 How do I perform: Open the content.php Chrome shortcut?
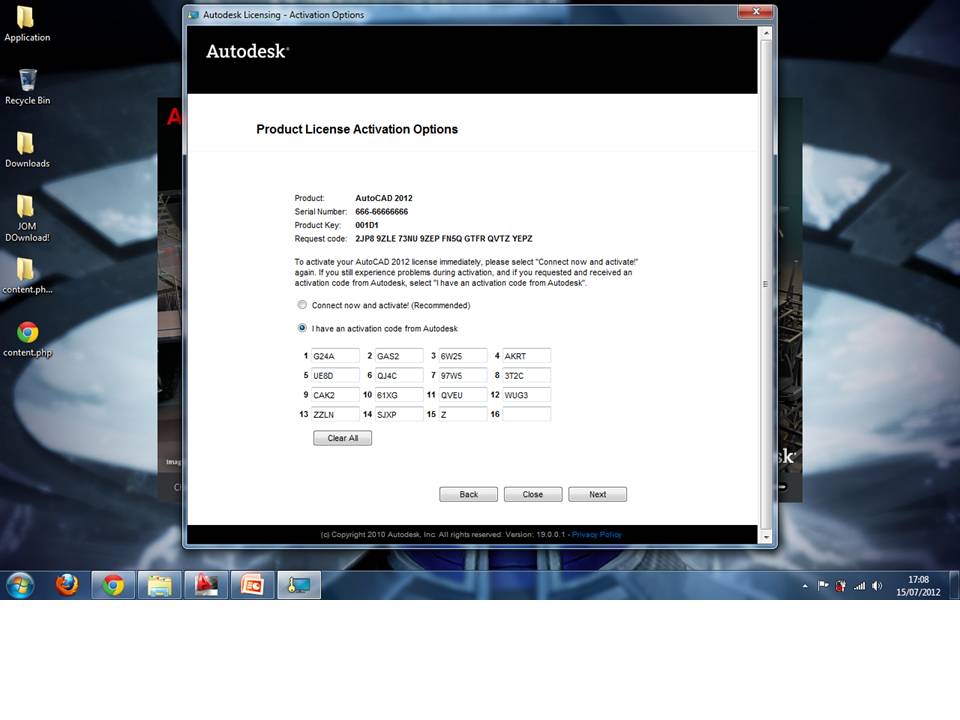pos(28,339)
